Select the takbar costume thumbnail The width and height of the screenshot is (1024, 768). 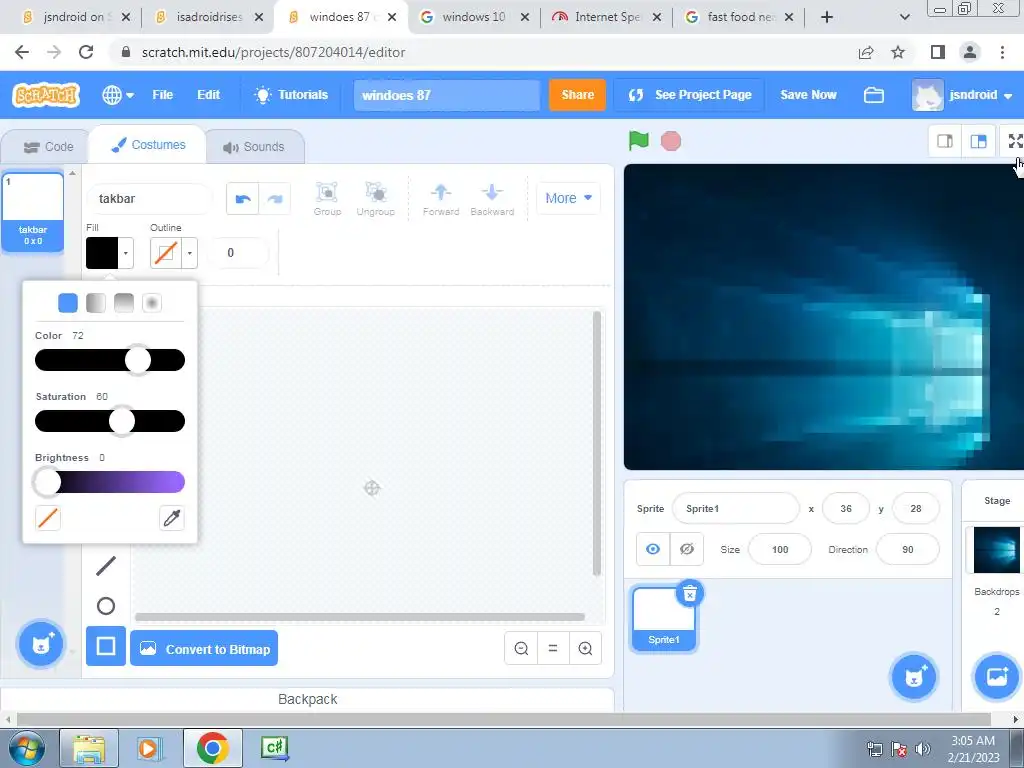[33, 212]
